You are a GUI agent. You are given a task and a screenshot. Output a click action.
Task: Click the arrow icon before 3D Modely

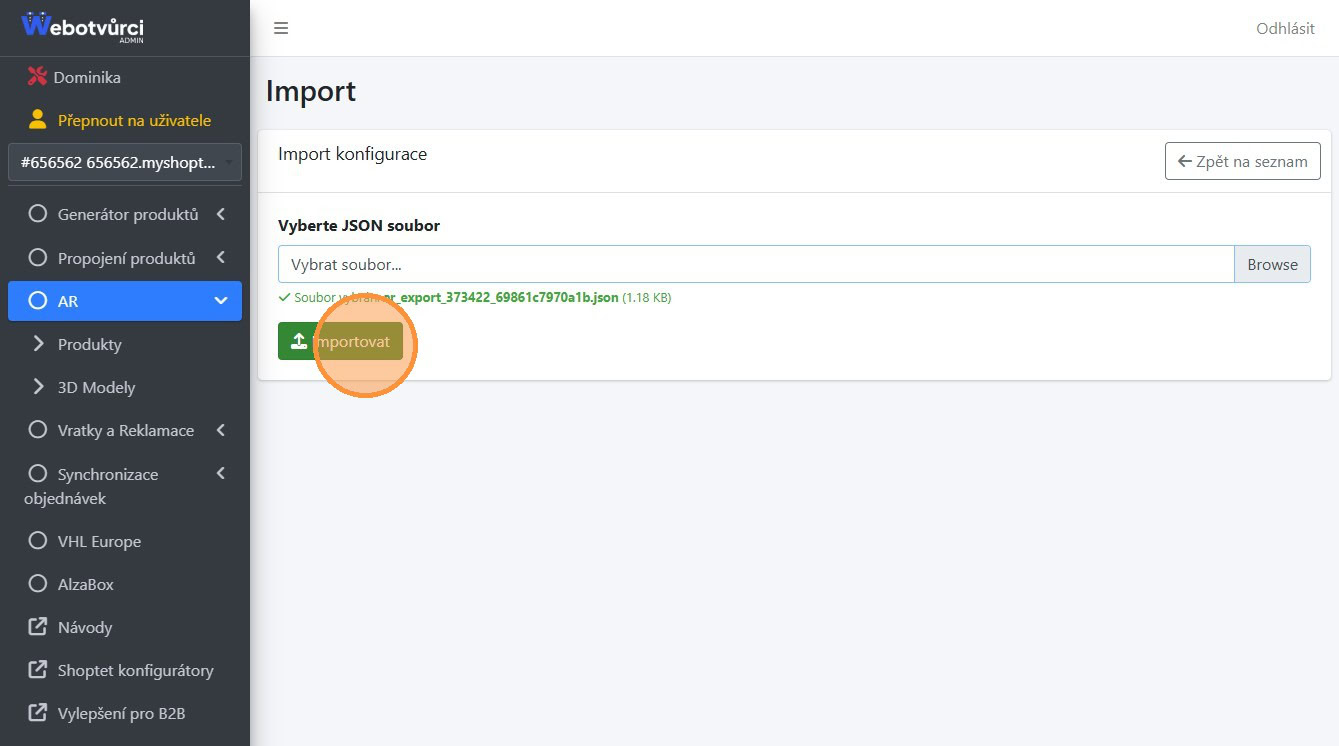tap(38, 386)
